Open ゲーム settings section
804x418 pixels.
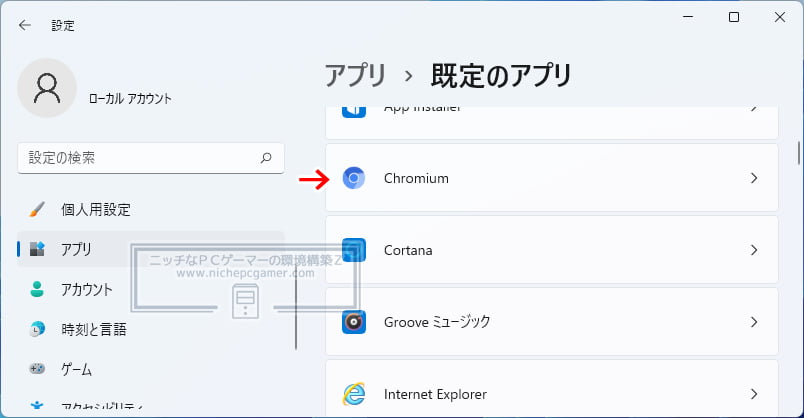click(x=151, y=369)
